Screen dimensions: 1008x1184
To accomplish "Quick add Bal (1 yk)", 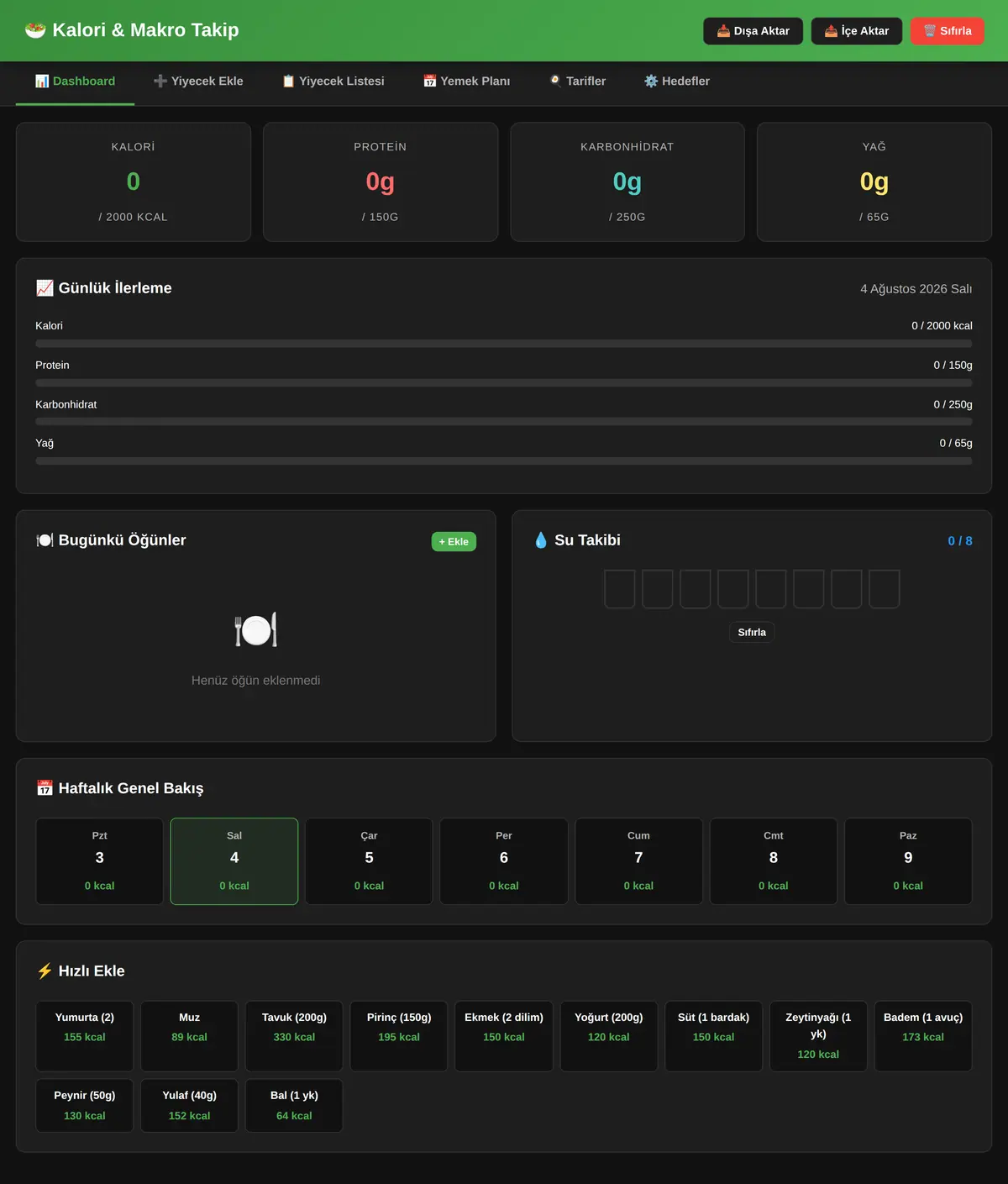I will [x=294, y=1106].
